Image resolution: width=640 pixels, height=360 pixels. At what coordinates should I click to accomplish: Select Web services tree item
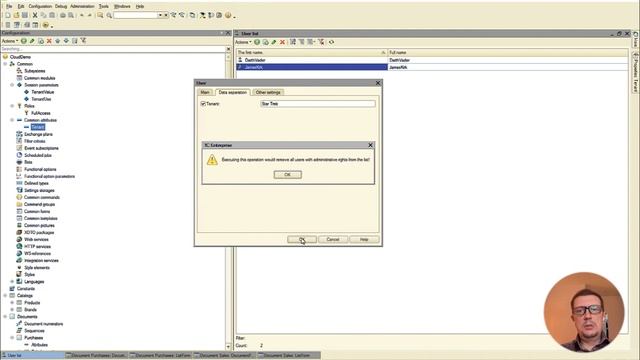coord(36,239)
